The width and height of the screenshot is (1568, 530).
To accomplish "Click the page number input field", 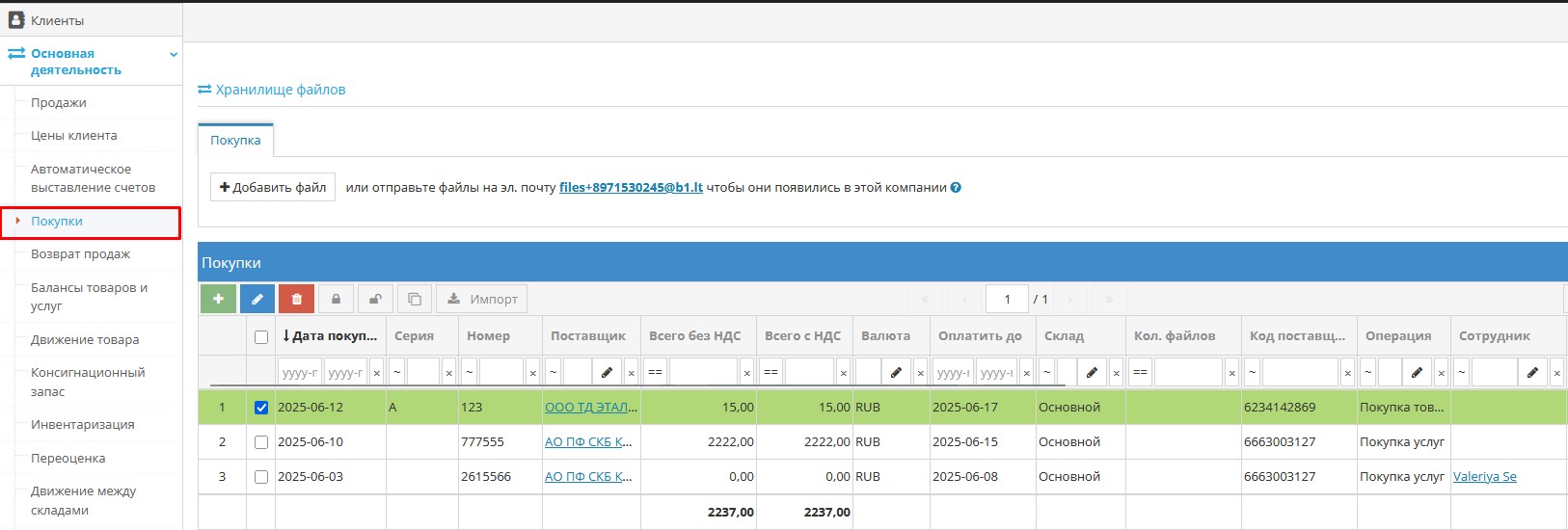I will click(1007, 299).
